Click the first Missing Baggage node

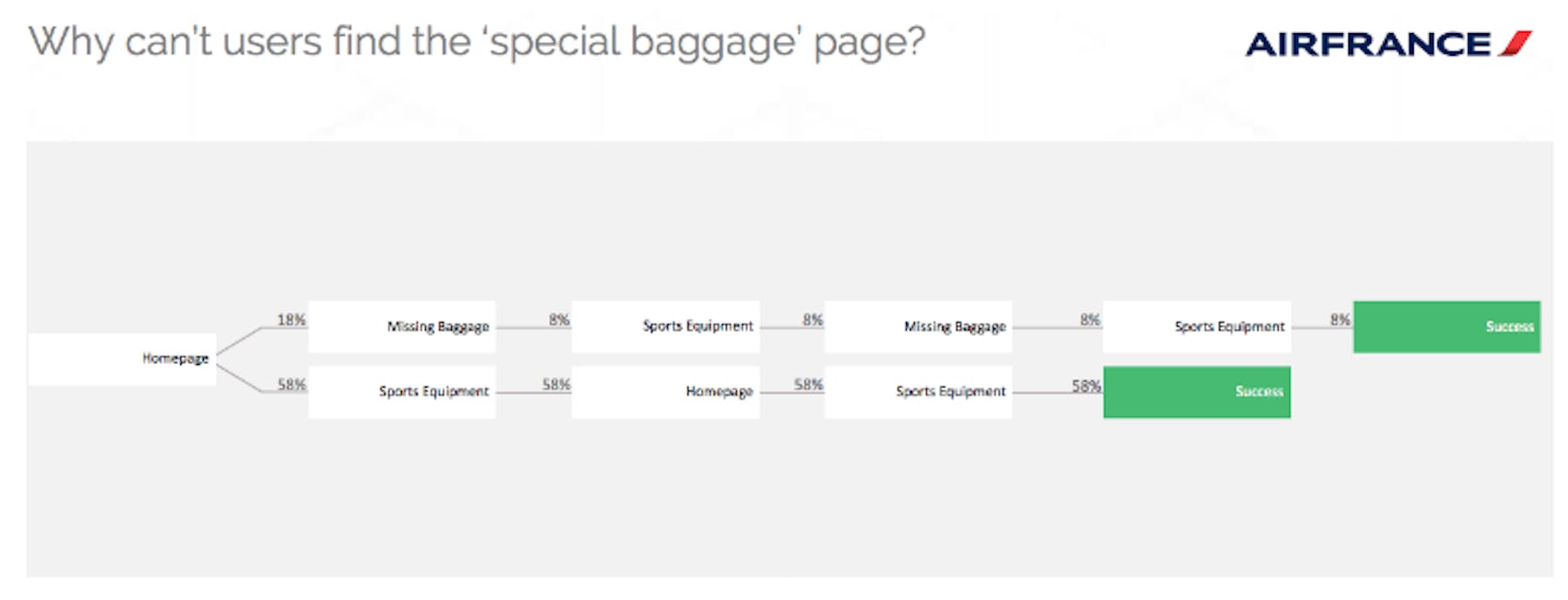402,327
